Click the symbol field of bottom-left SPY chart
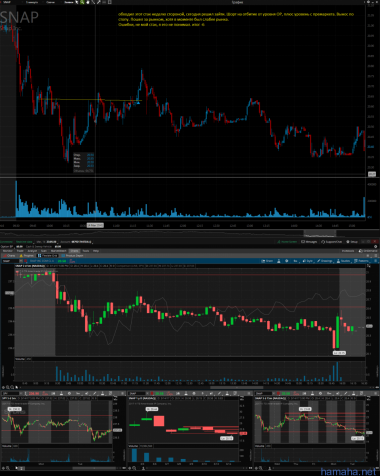 pyautogui.click(x=11, y=393)
